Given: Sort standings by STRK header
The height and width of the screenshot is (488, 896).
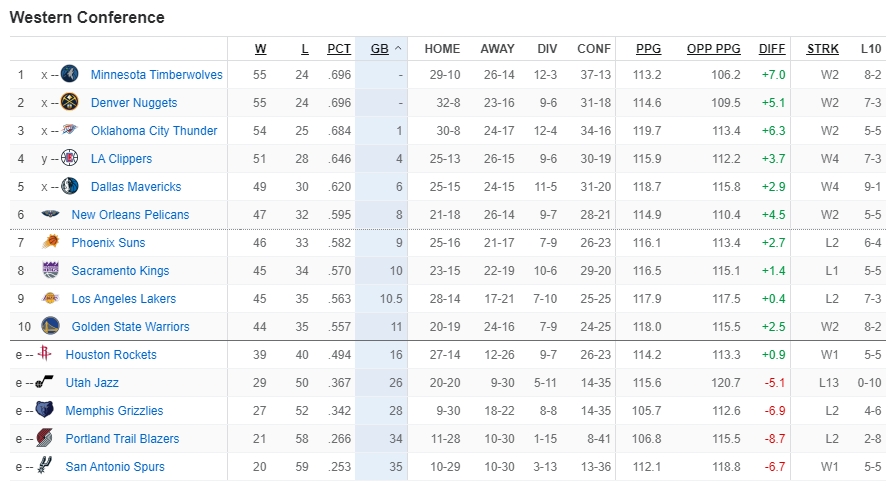Looking at the screenshot, I should (823, 48).
